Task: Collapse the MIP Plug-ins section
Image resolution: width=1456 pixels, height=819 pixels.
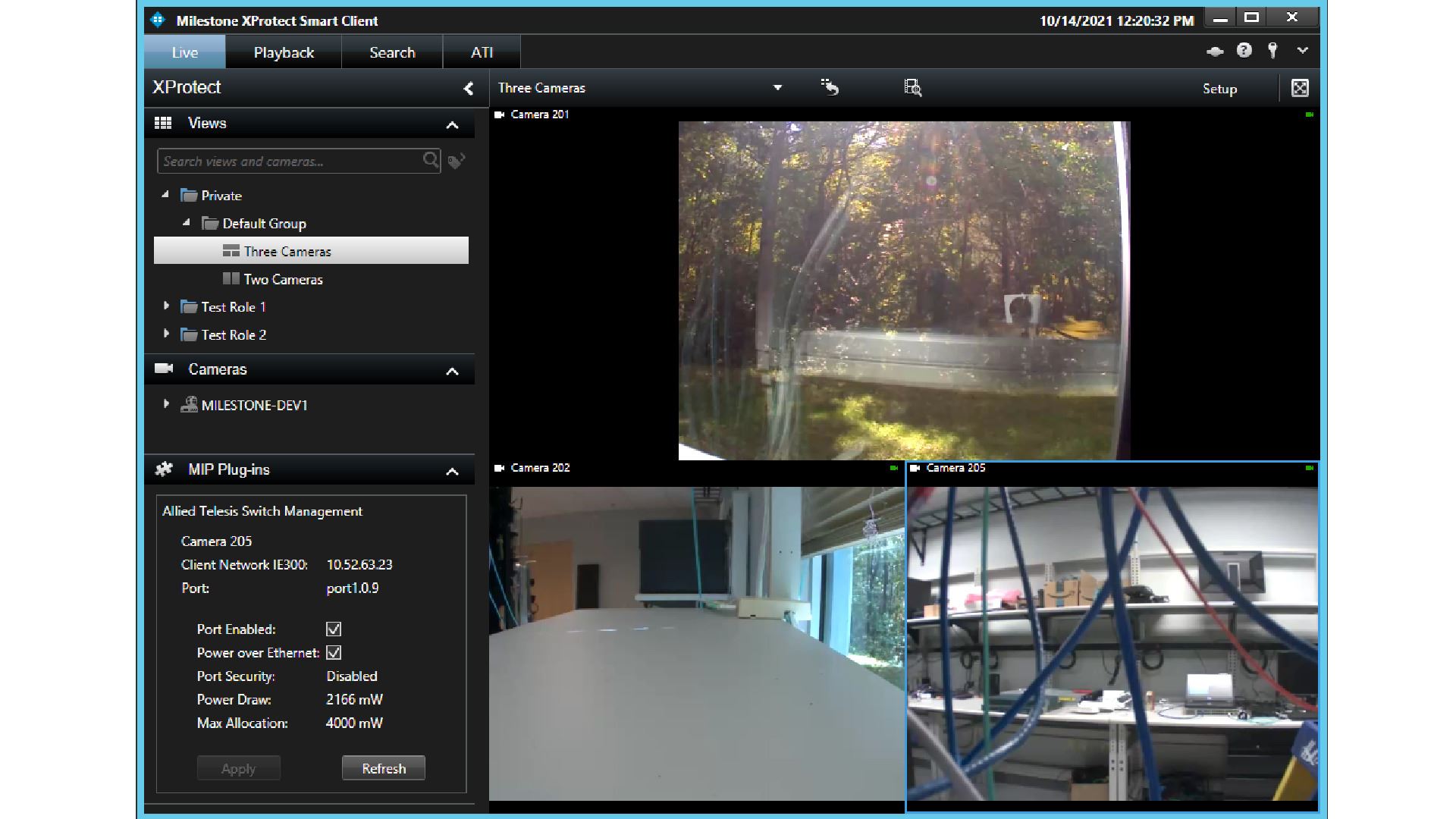Action: click(x=452, y=471)
